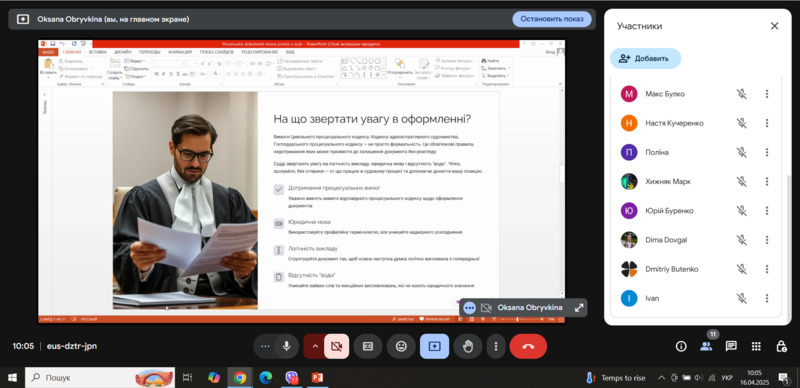Image resolution: width=800 pixels, height=388 pixels.
Task: Open more options for Макс Булко
Action: coord(766,94)
